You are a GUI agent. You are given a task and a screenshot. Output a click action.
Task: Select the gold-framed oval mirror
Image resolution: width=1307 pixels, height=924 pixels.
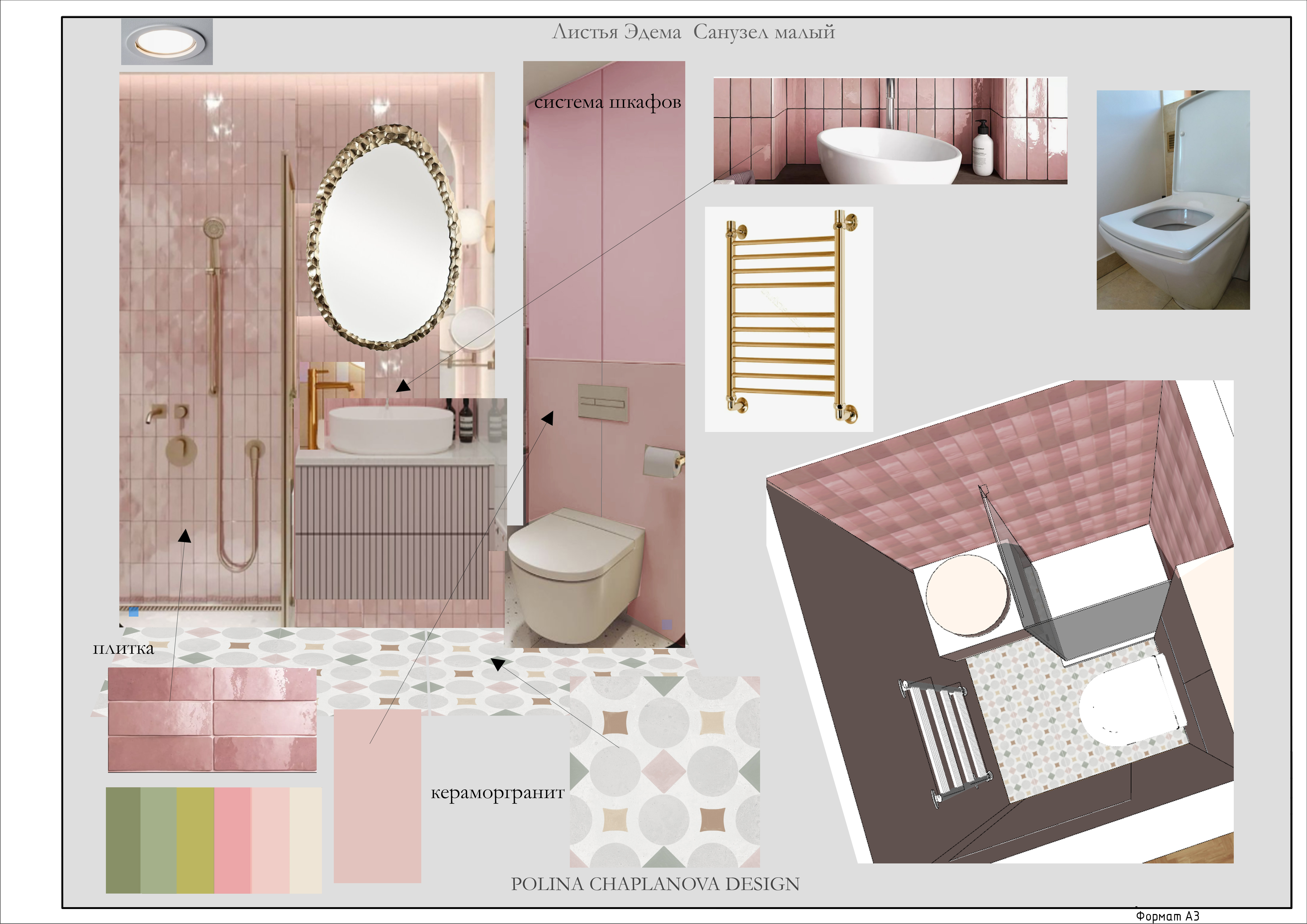[x=384, y=237]
